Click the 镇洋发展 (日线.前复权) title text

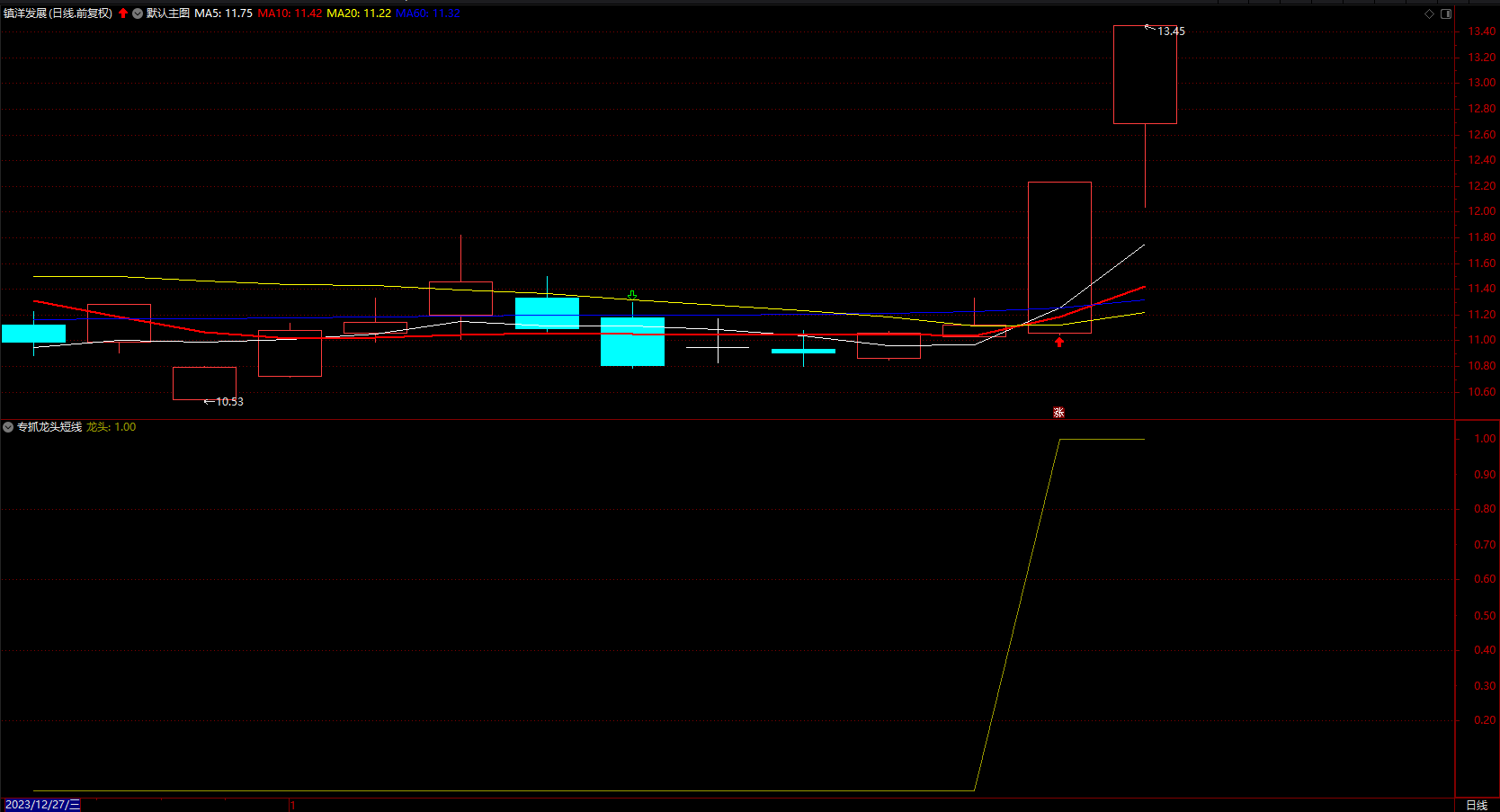58,13
